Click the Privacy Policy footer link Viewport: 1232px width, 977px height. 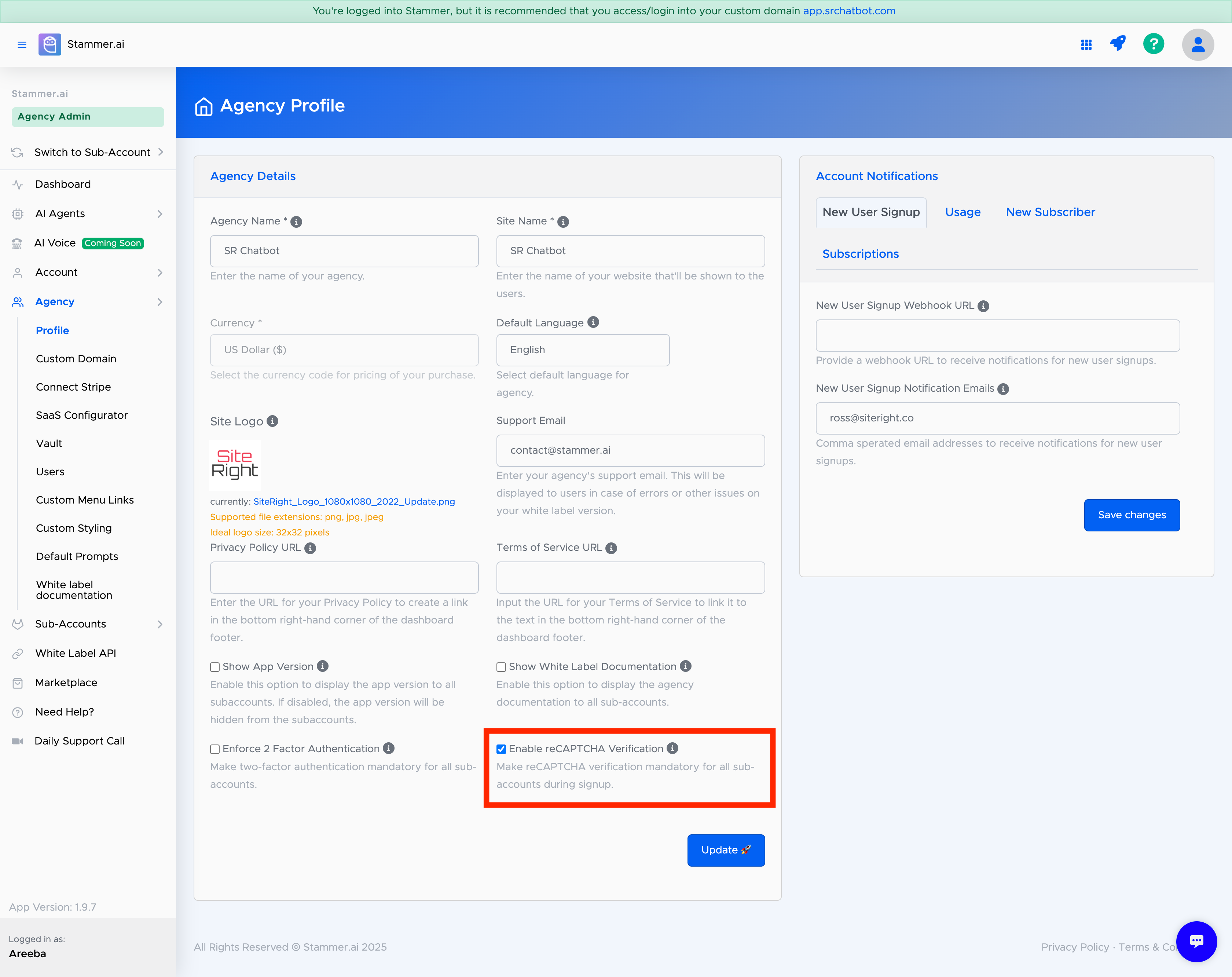click(1075, 947)
